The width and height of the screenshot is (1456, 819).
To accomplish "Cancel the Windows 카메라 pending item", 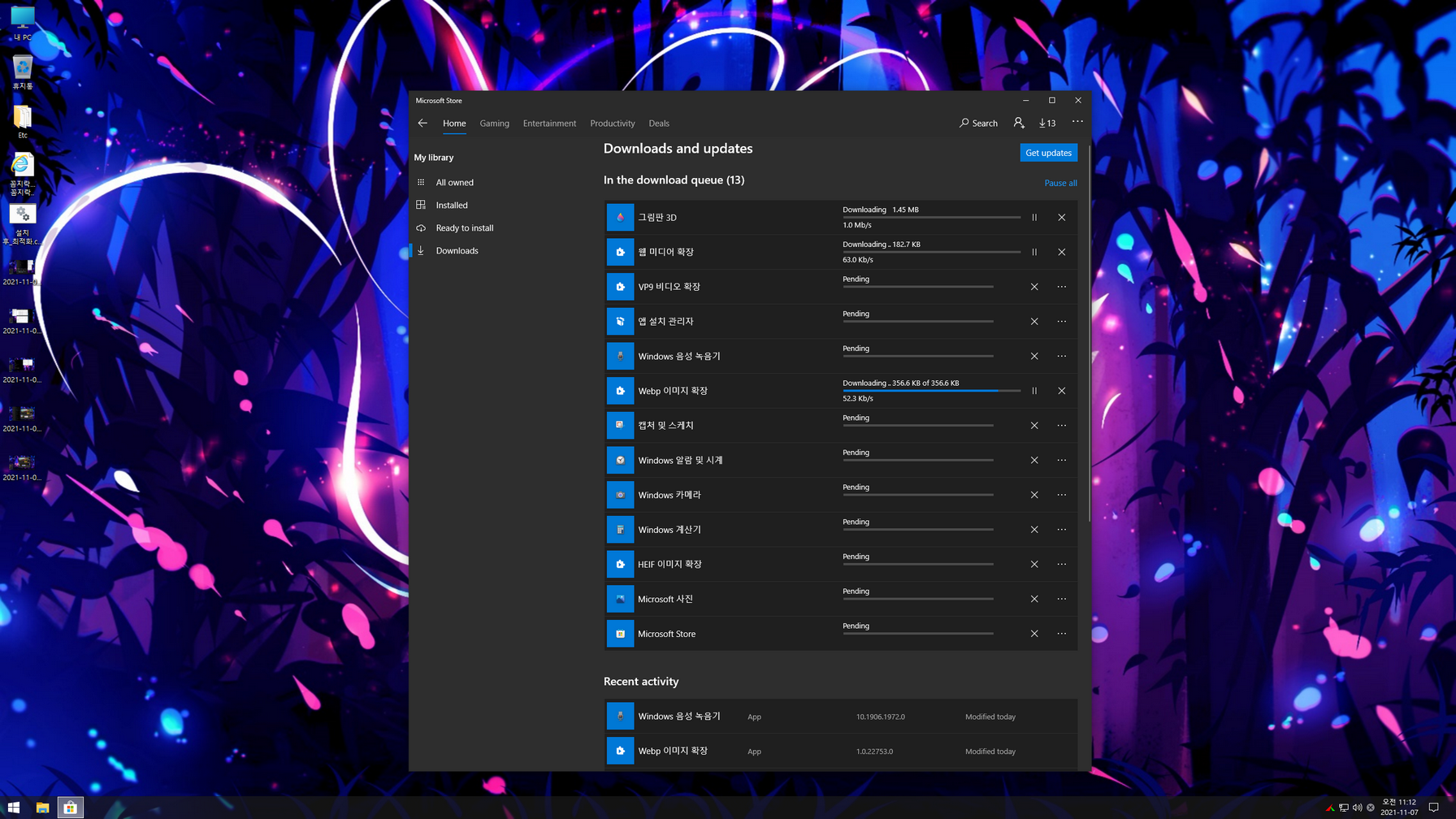I will tap(1034, 495).
